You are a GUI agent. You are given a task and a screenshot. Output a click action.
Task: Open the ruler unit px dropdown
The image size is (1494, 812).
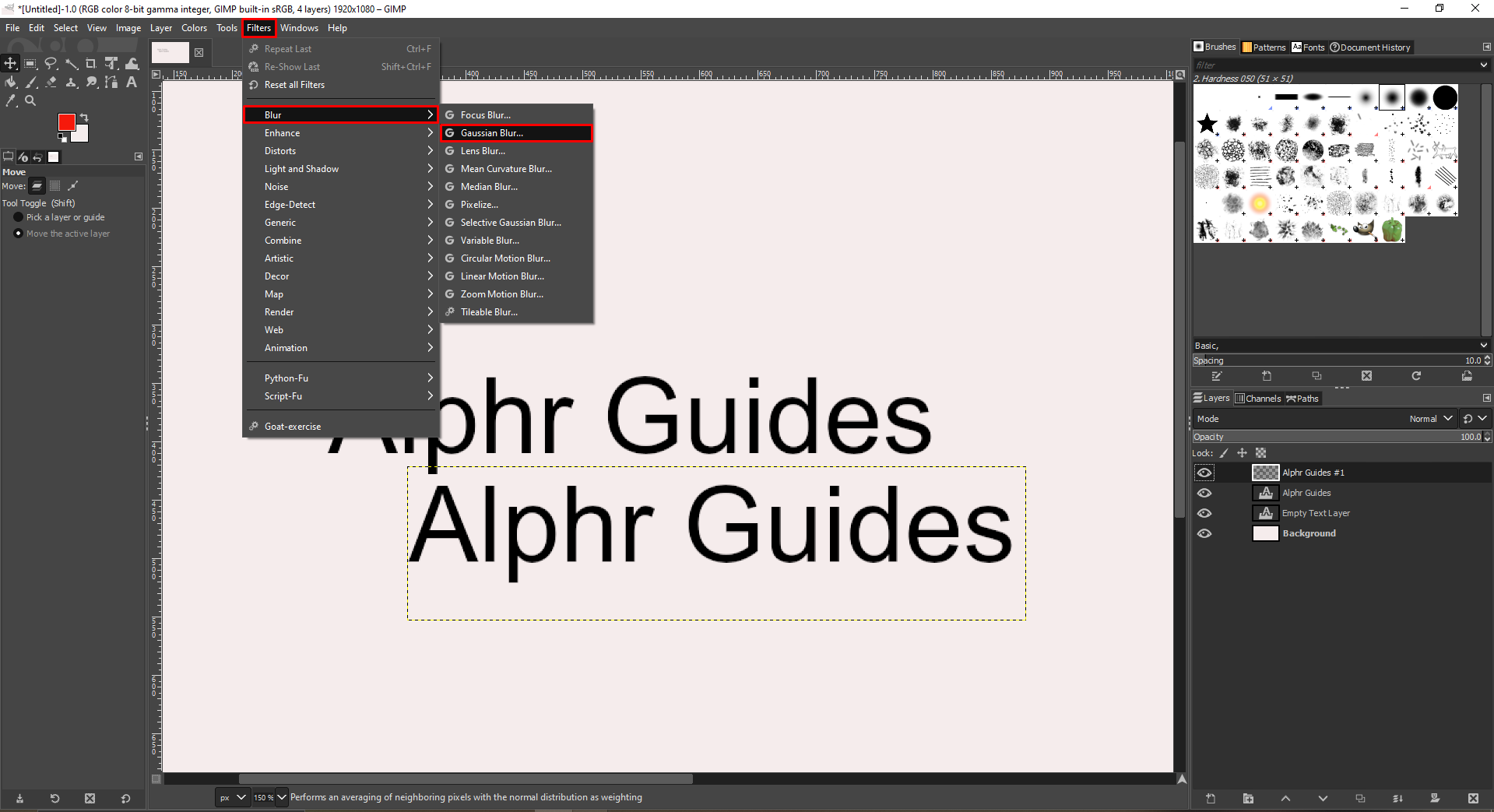233,797
